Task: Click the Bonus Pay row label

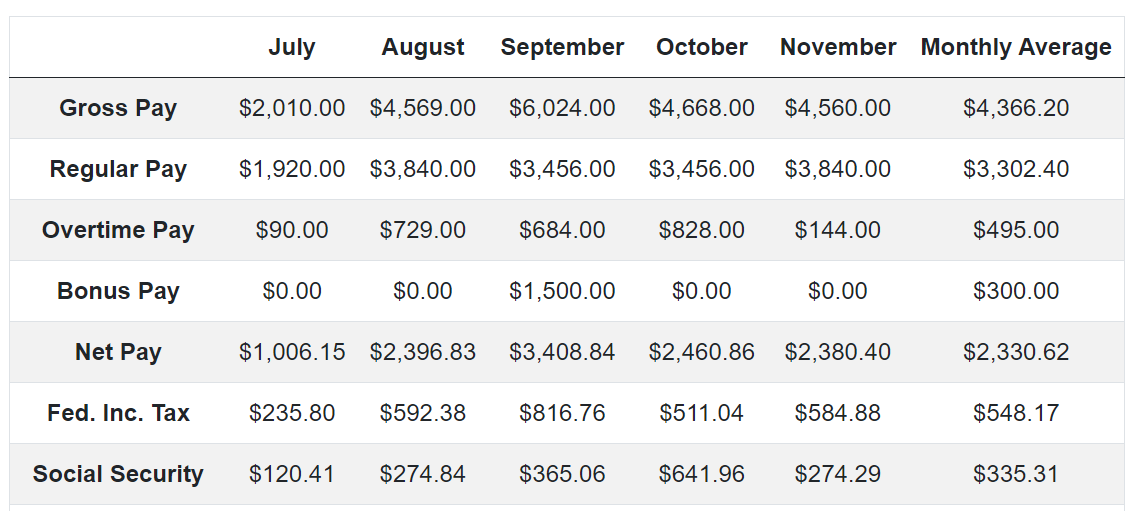Action: click(x=118, y=291)
